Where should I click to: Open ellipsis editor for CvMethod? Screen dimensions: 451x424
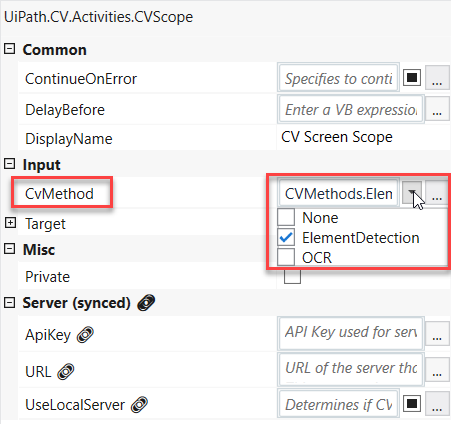pos(437,193)
